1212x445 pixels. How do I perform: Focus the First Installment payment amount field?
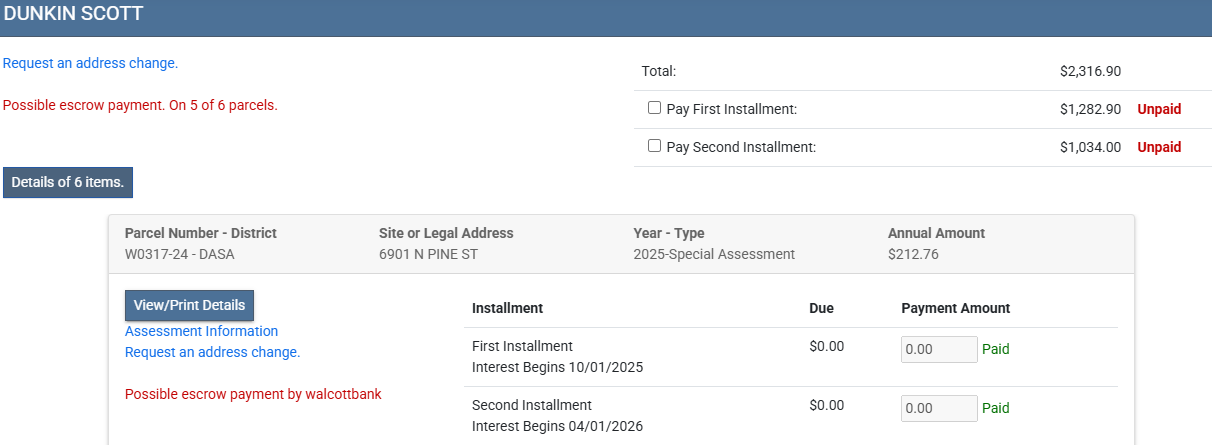[938, 349]
